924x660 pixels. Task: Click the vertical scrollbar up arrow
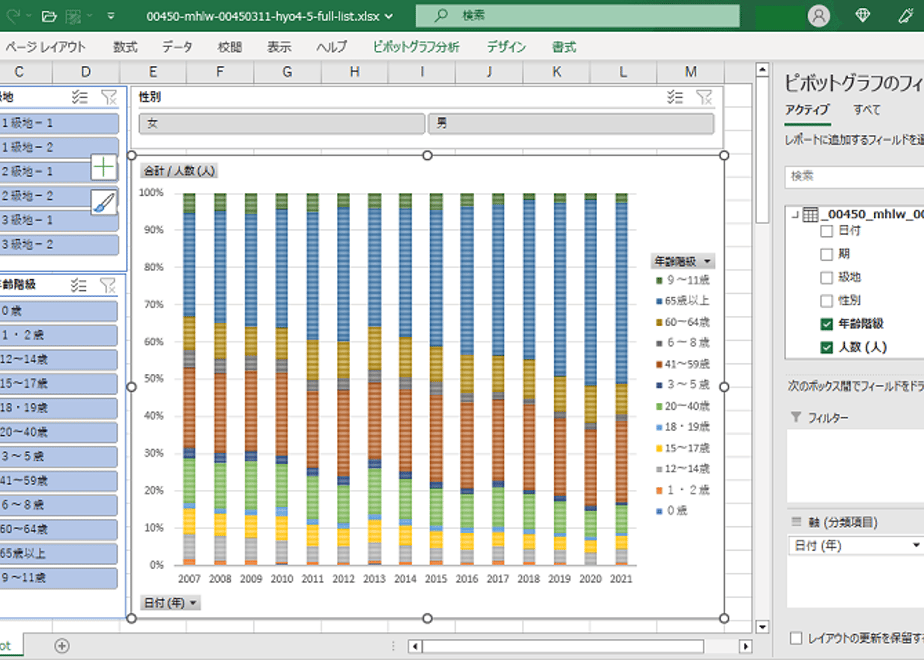[x=762, y=70]
